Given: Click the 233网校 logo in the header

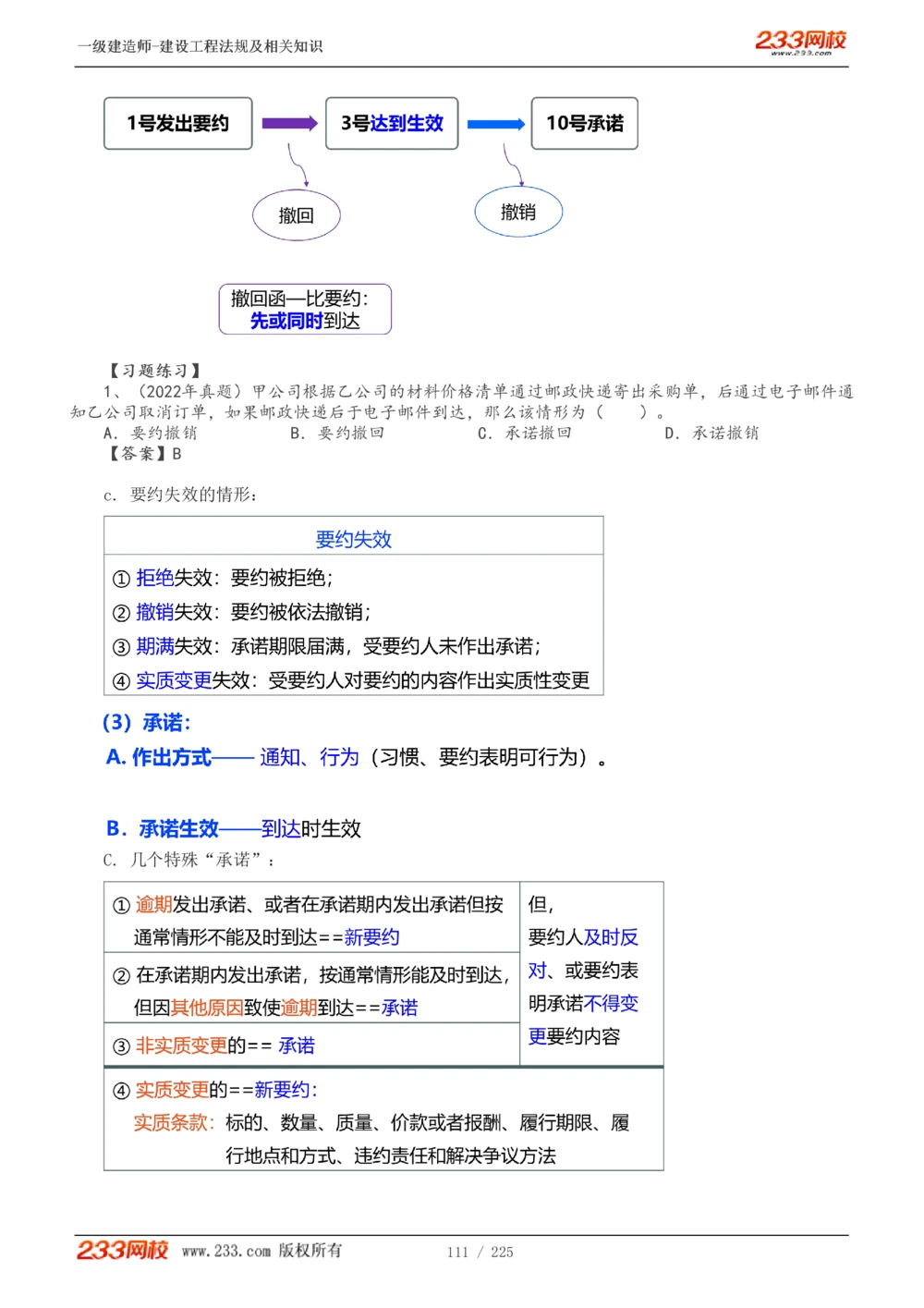Looking at the screenshot, I should click(800, 42).
